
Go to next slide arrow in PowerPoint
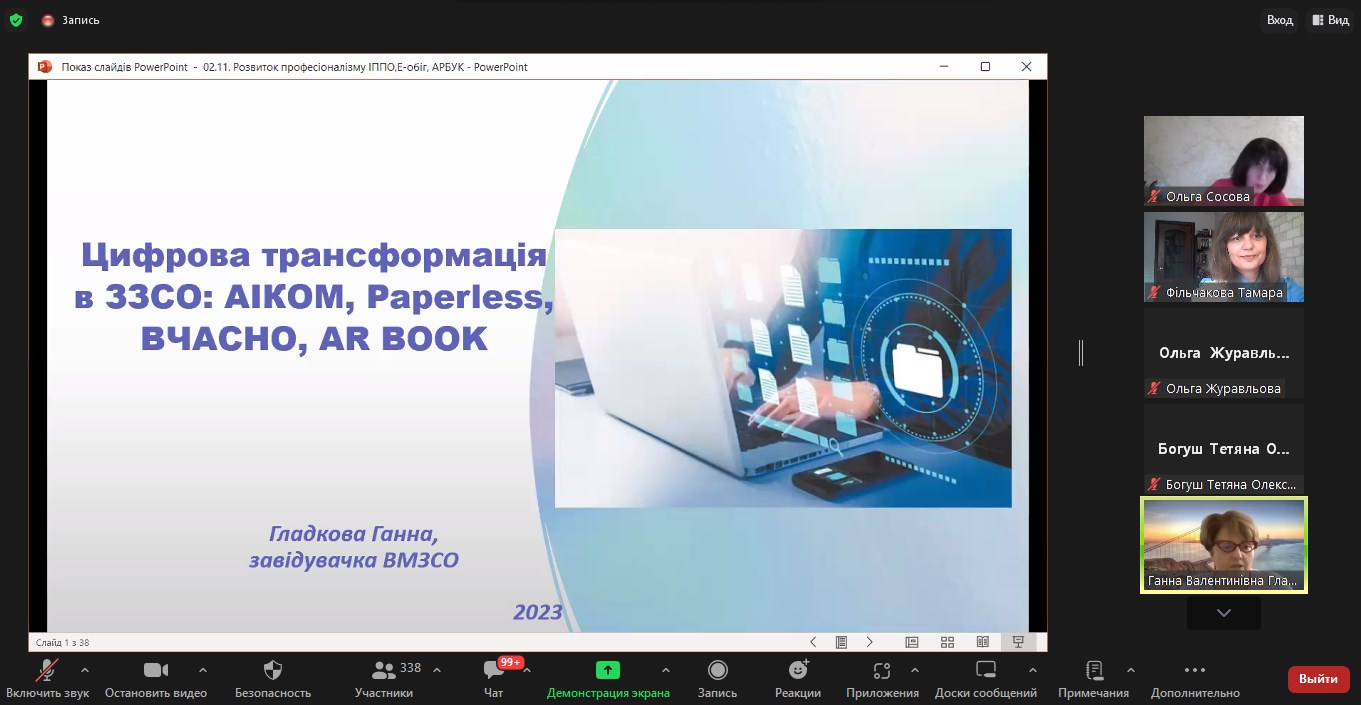click(870, 642)
